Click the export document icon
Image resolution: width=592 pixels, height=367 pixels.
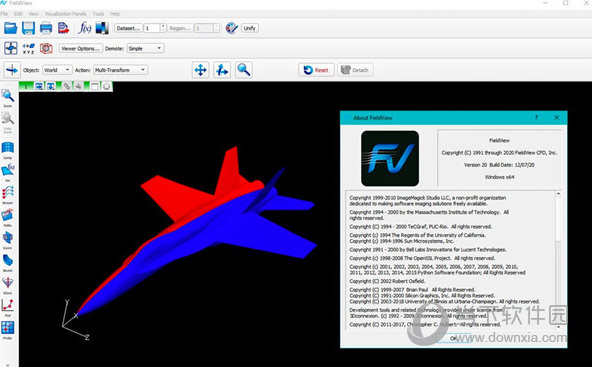tap(63, 28)
